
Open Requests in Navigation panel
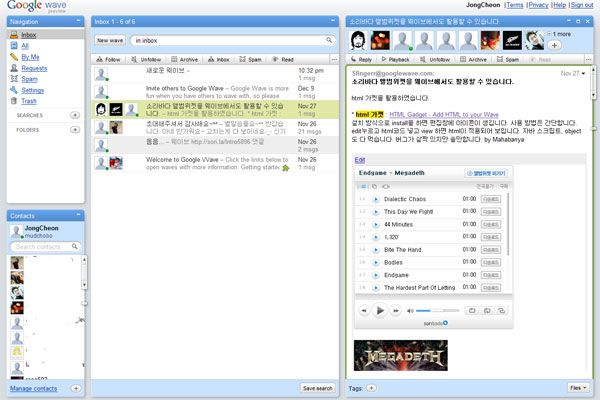click(34, 68)
